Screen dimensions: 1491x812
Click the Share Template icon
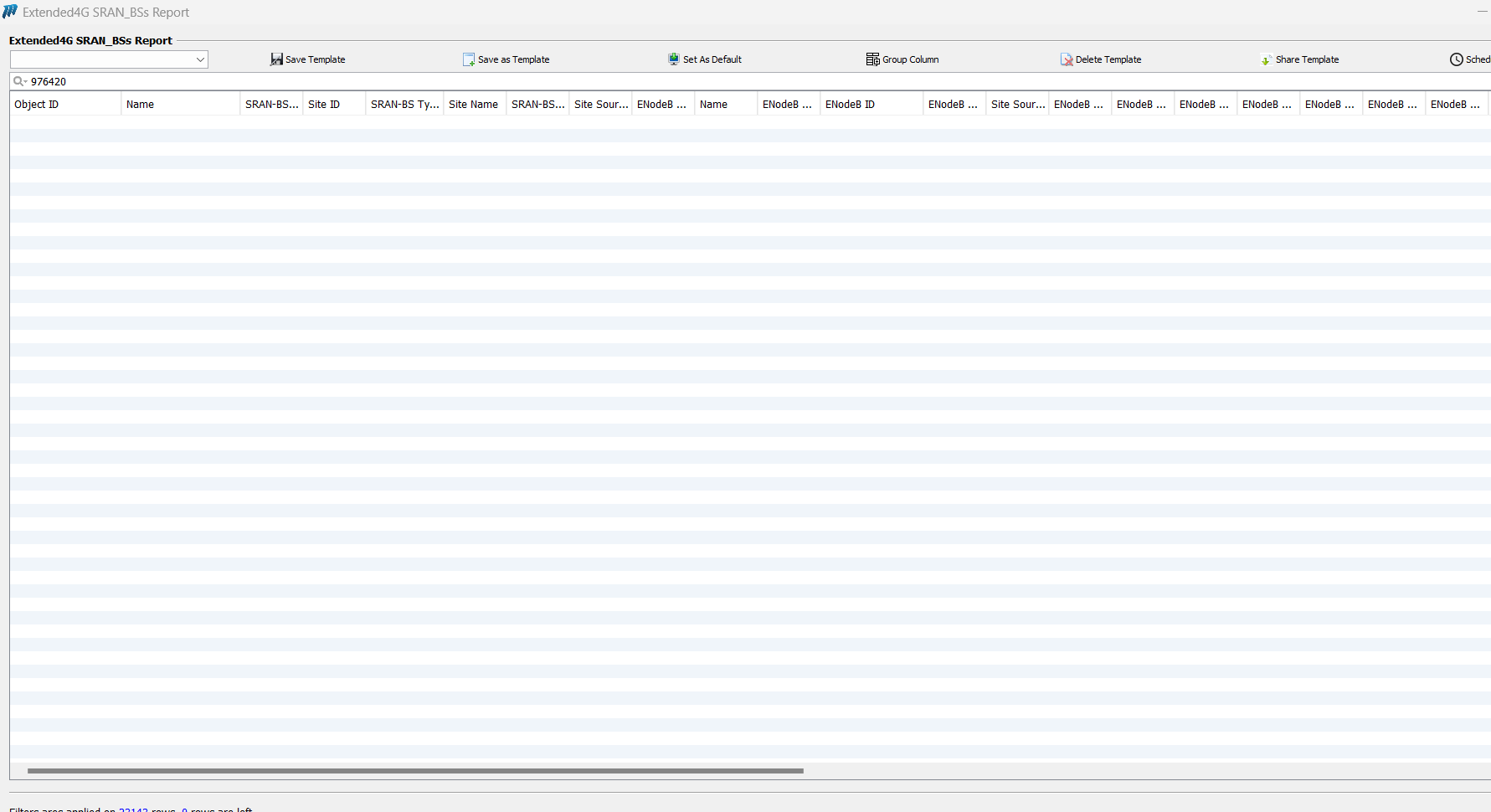coord(1266,59)
